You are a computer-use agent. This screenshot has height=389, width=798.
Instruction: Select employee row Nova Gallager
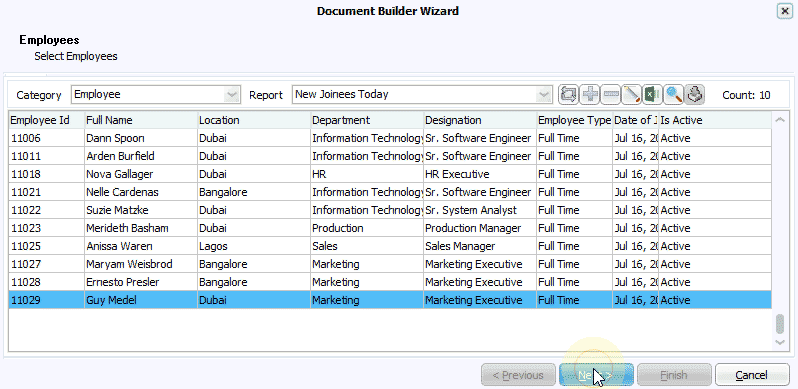pos(390,174)
